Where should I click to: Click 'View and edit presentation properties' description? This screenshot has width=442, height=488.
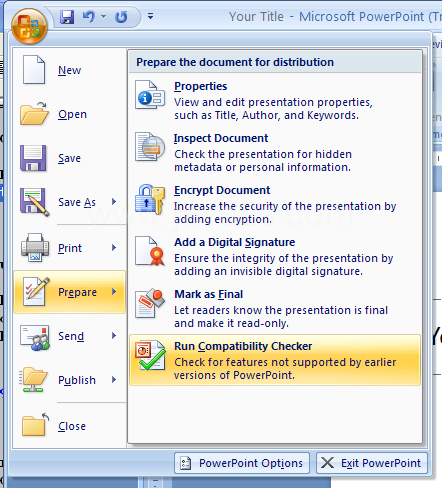(273, 109)
